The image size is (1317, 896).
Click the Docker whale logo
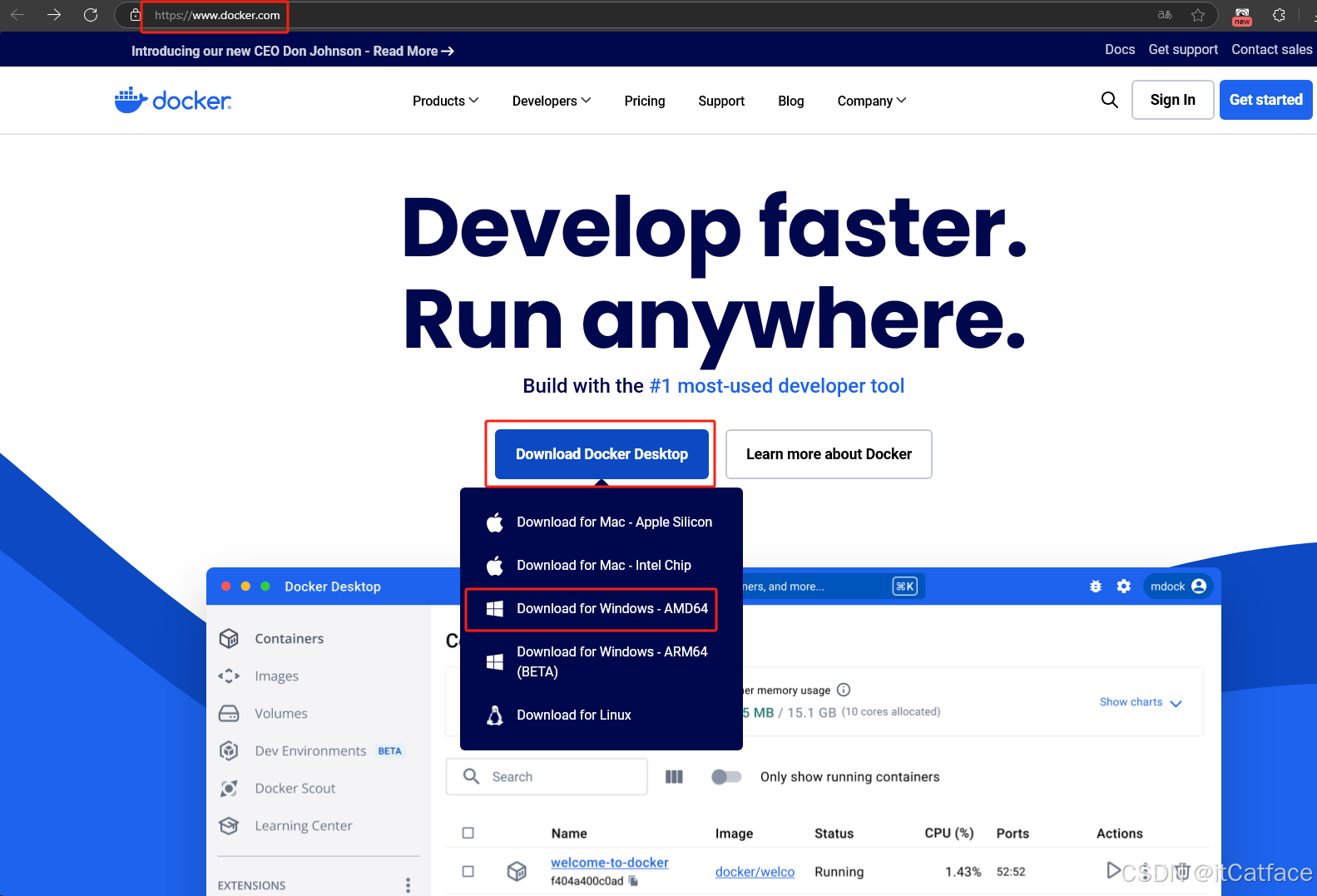(x=173, y=100)
